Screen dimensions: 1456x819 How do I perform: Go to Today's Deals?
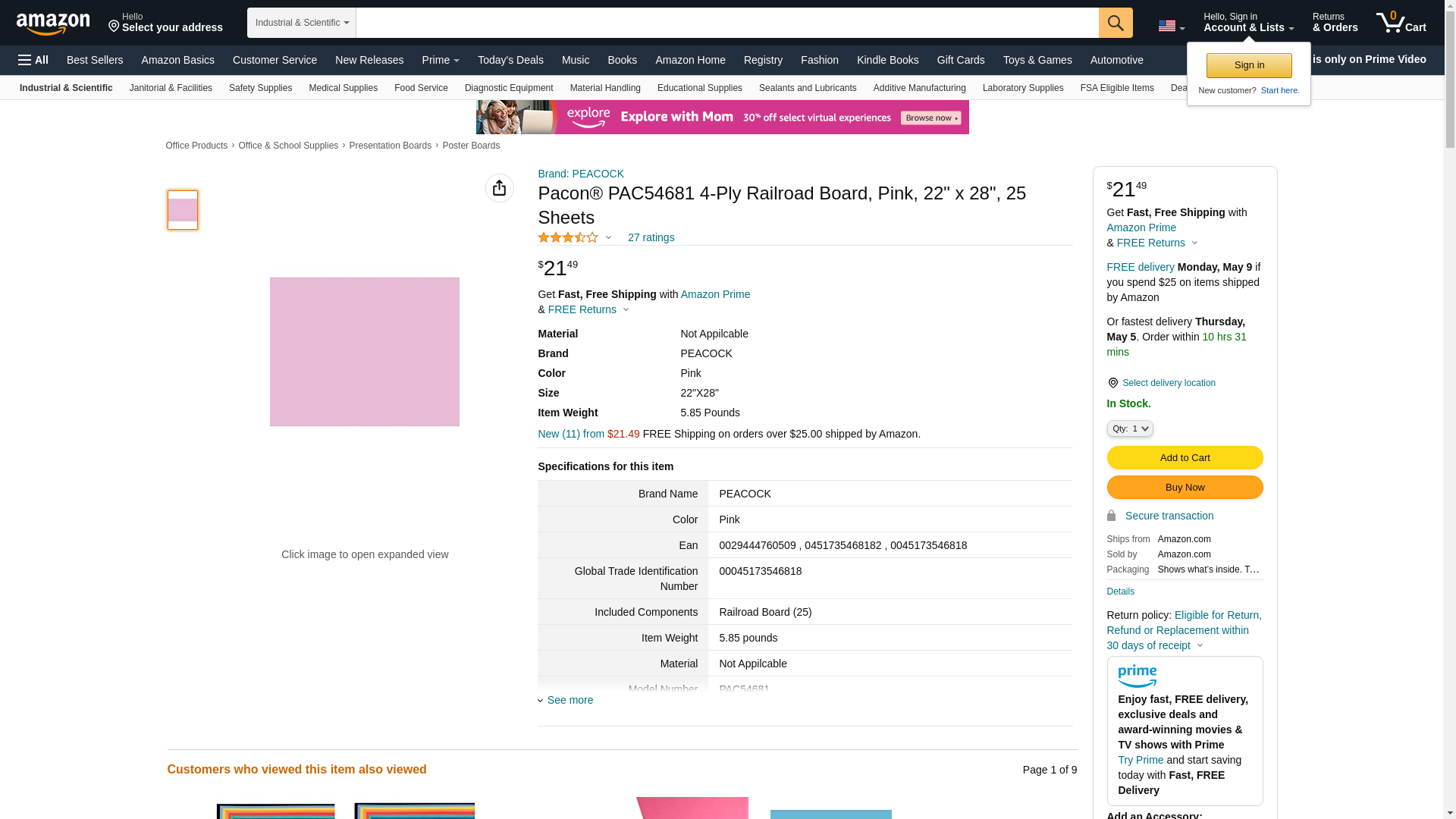(x=510, y=60)
